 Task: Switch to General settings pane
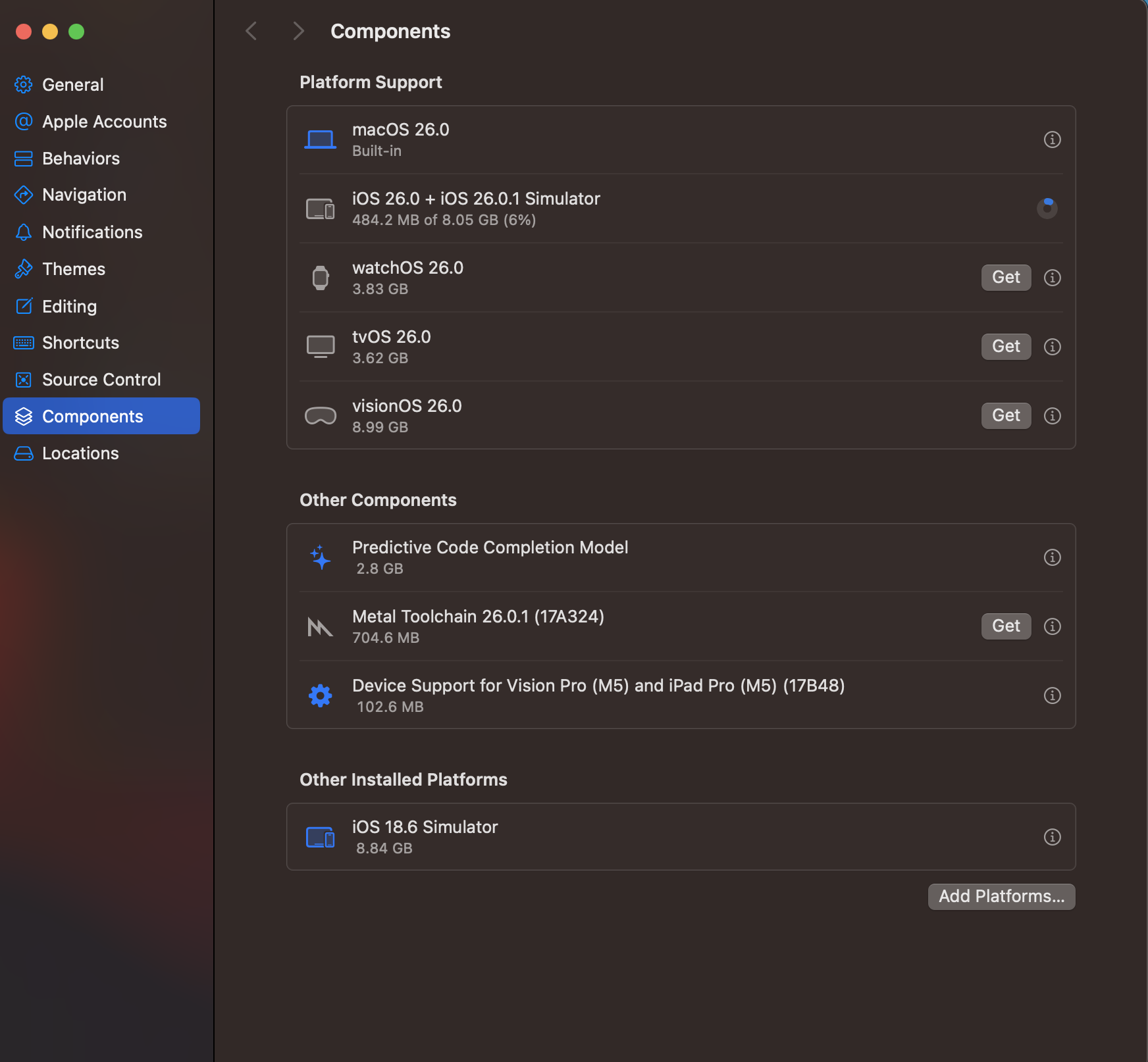click(72, 85)
